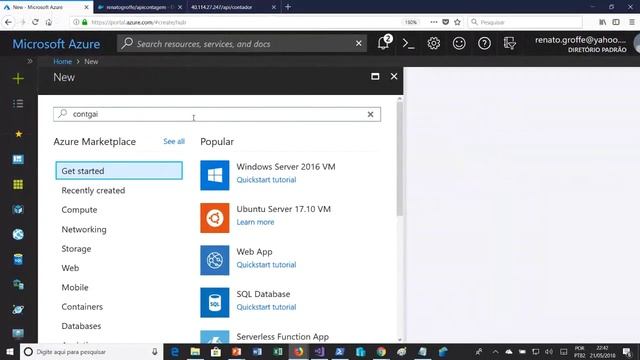Open the All services list icon

[18, 104]
